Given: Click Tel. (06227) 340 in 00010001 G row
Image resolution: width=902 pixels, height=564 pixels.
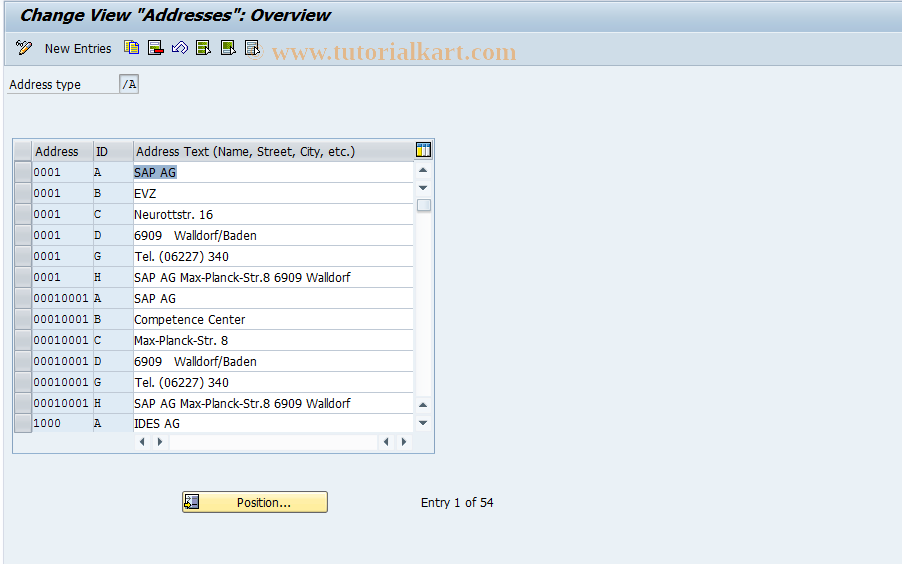Looking at the screenshot, I should click(x=273, y=382).
